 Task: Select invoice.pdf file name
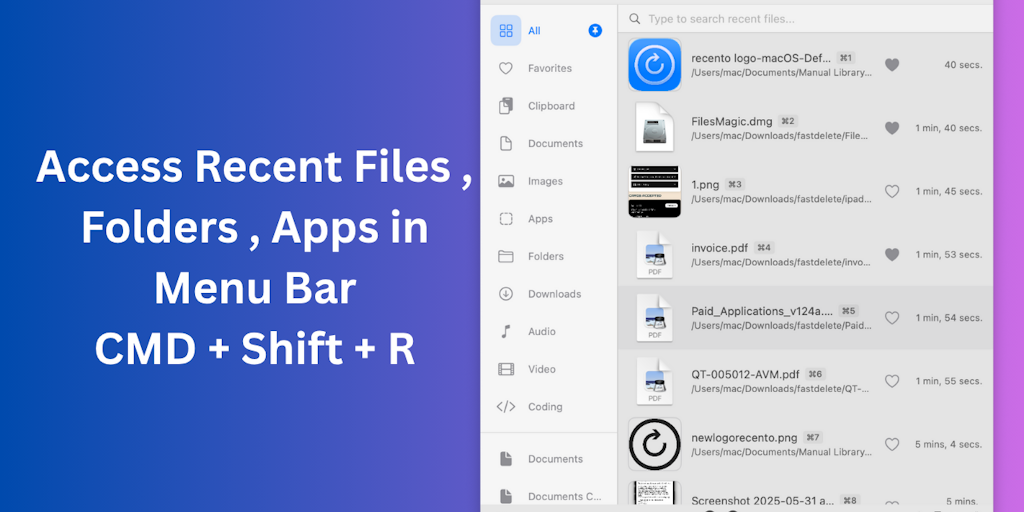coord(720,248)
